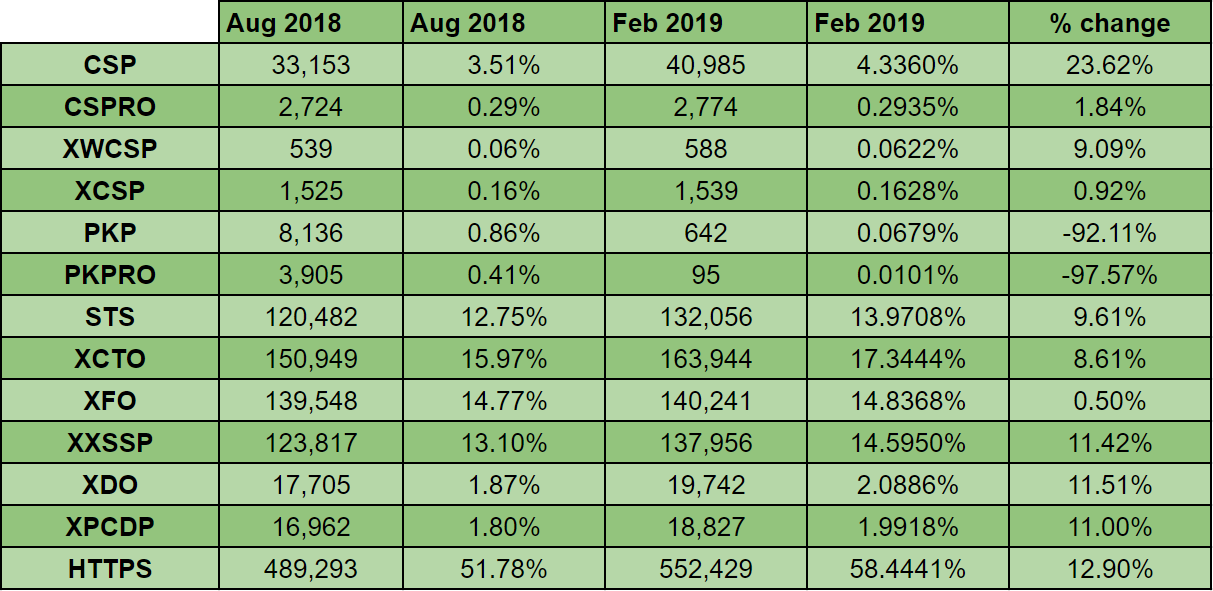
Task: Click the 23.62% change cell
Action: tap(1110, 65)
